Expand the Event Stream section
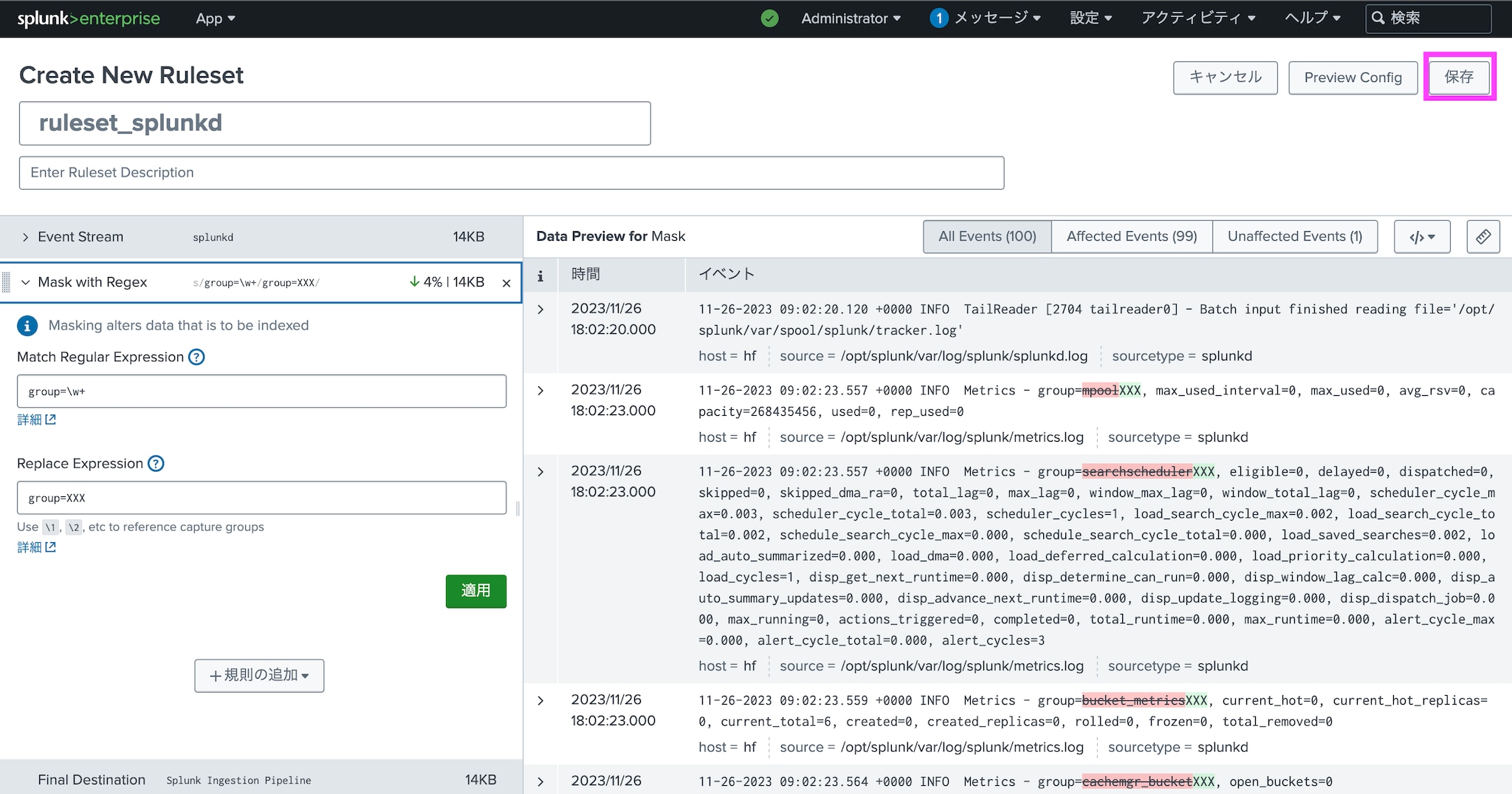1512x794 pixels. point(25,237)
